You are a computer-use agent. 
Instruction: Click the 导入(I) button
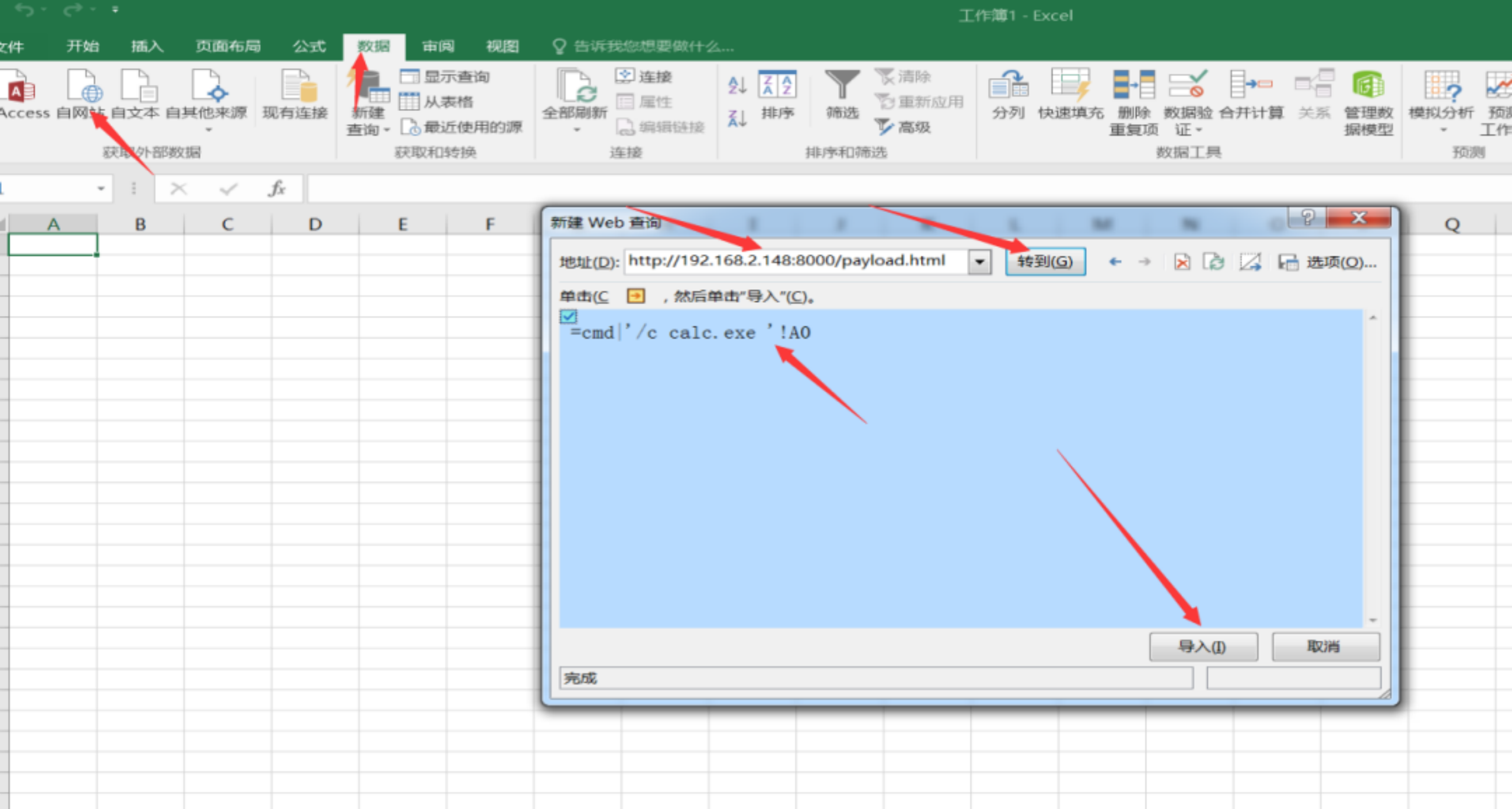(x=1203, y=647)
